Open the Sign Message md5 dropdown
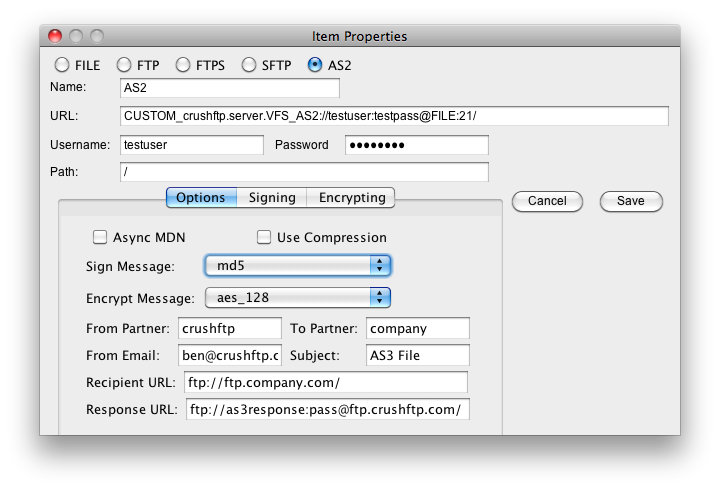This screenshot has height=490, width=720. 298,265
